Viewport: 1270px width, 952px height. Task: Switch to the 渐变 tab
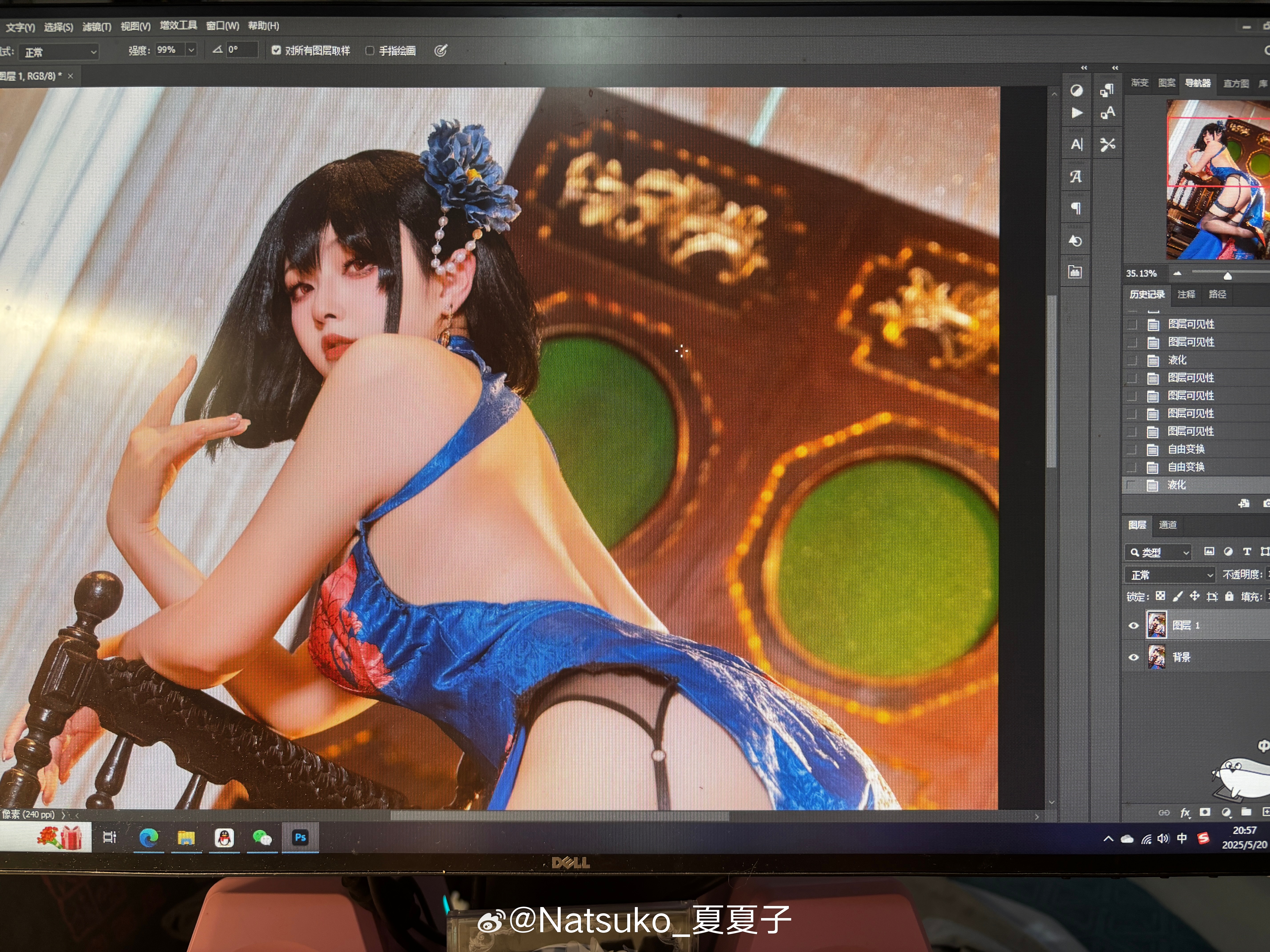tap(1140, 83)
